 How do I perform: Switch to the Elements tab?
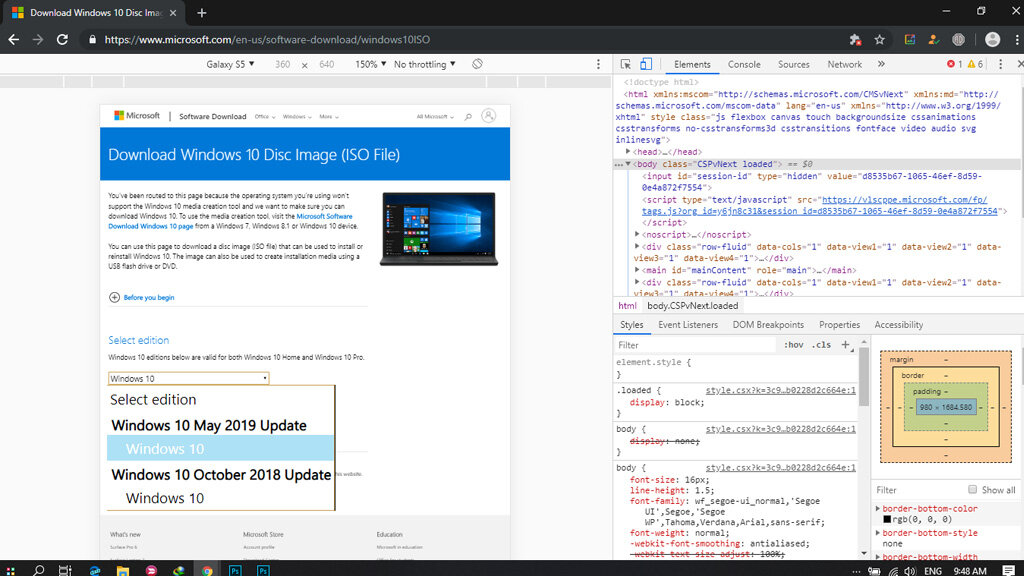point(692,64)
